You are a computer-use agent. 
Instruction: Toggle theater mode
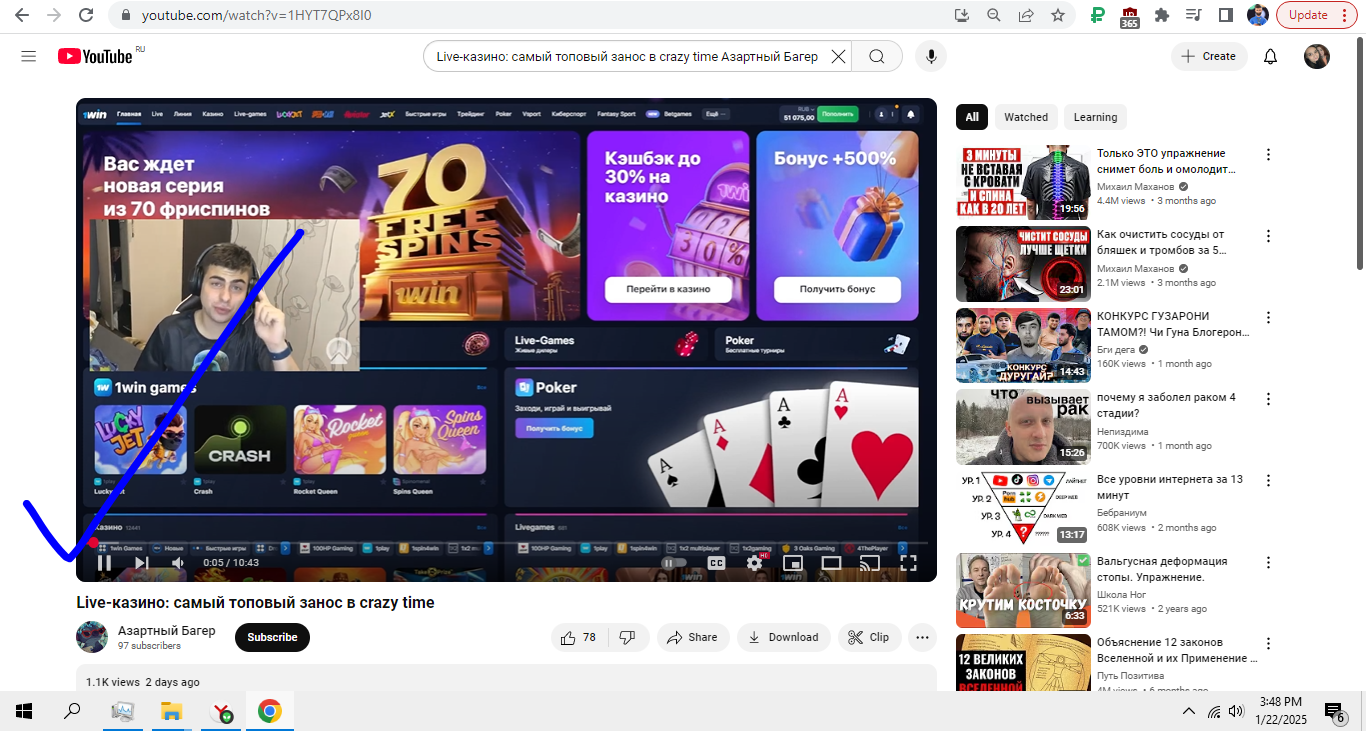tap(831, 563)
